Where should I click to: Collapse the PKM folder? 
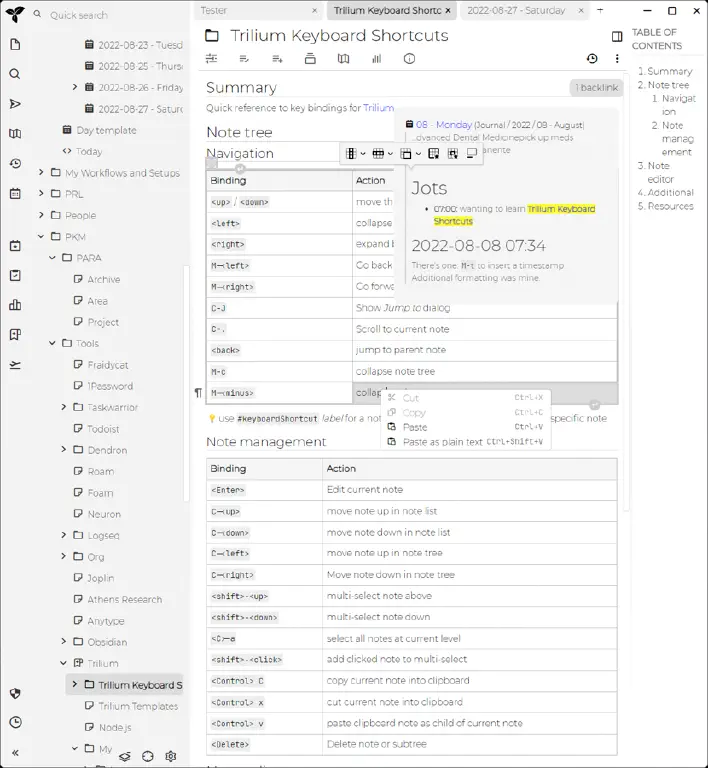[41, 236]
